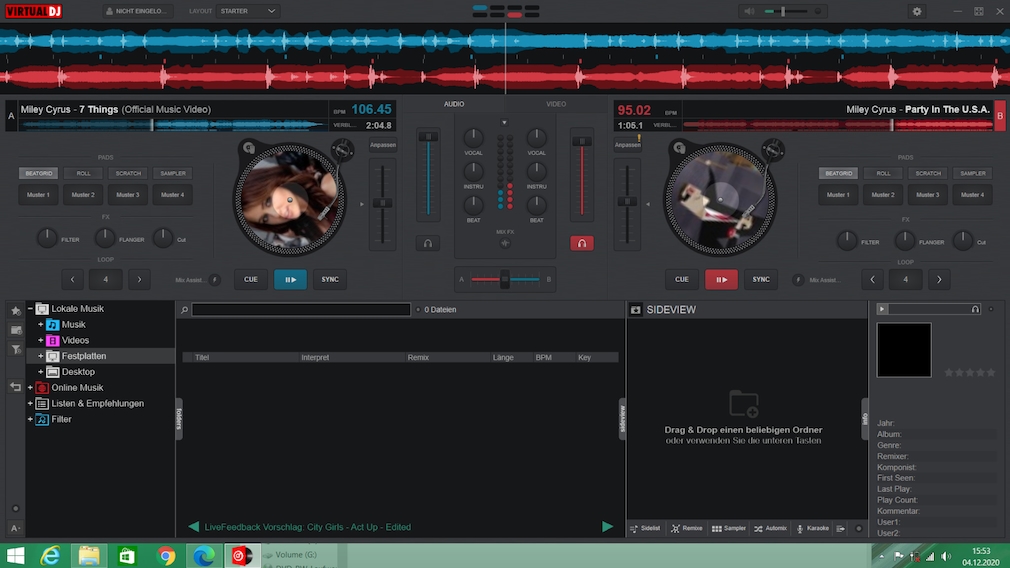This screenshot has height=568, width=1010.
Task: Switch mixer to VIDEO tab
Action: pos(556,104)
